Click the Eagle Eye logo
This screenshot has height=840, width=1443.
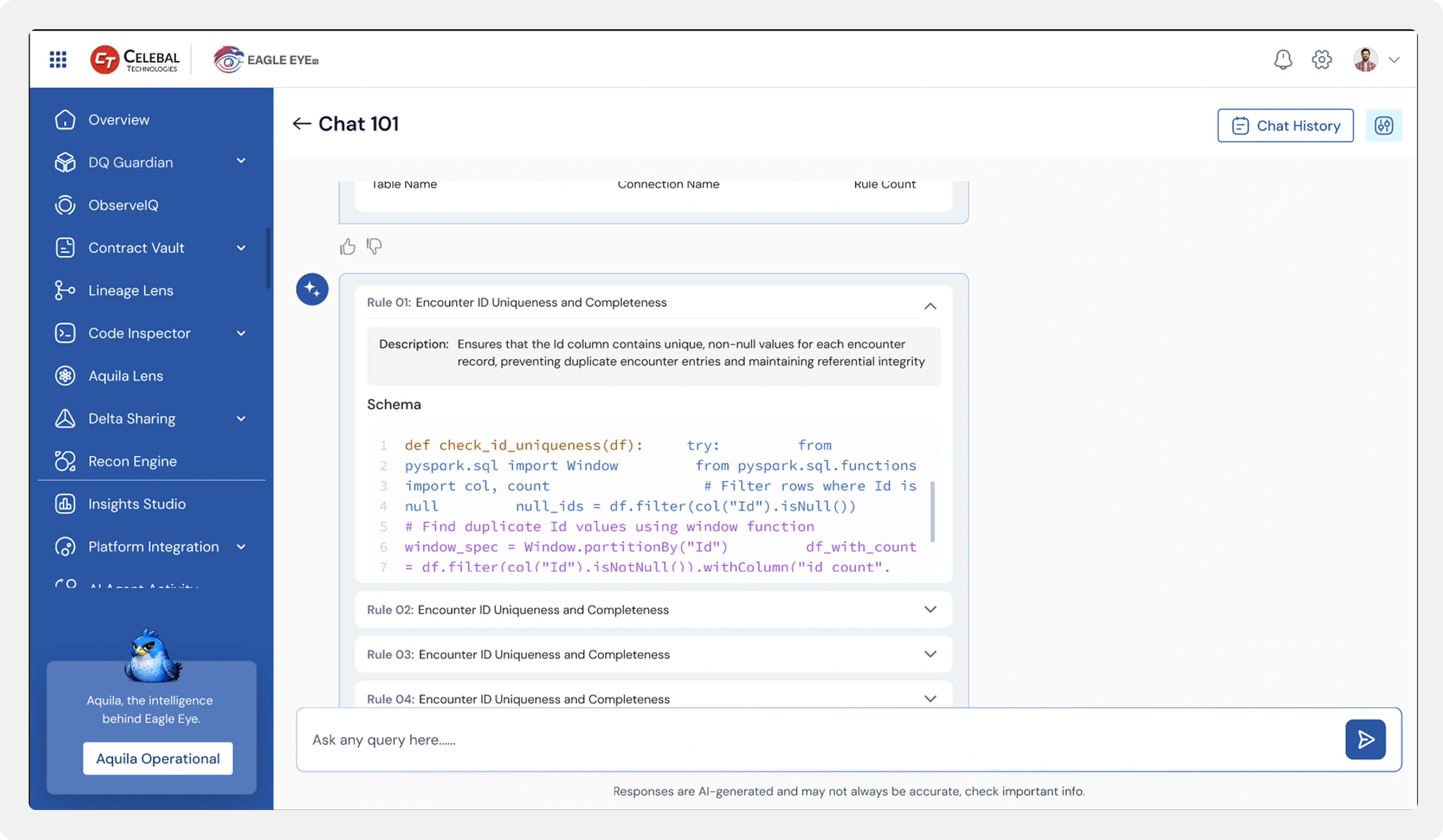(266, 60)
